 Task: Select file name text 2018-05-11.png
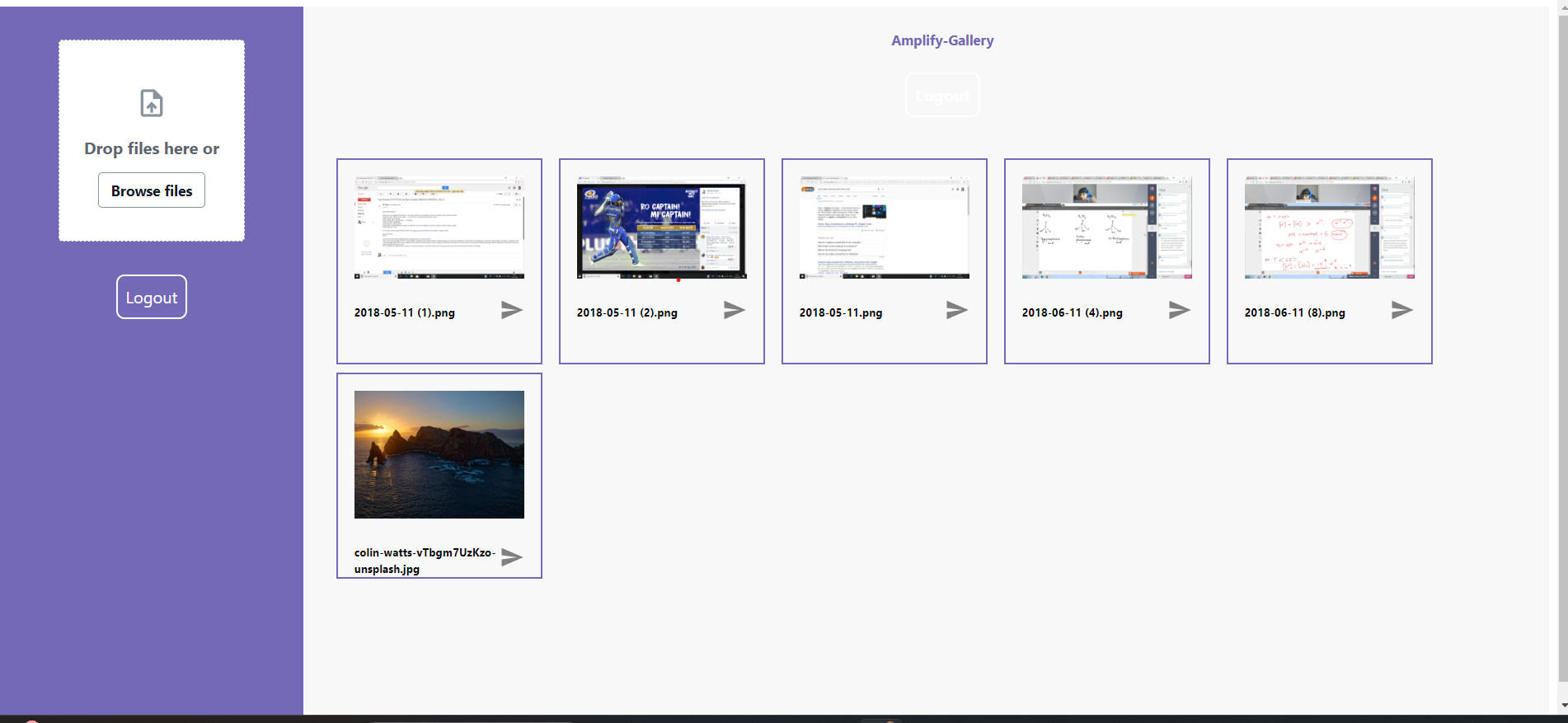(x=841, y=312)
